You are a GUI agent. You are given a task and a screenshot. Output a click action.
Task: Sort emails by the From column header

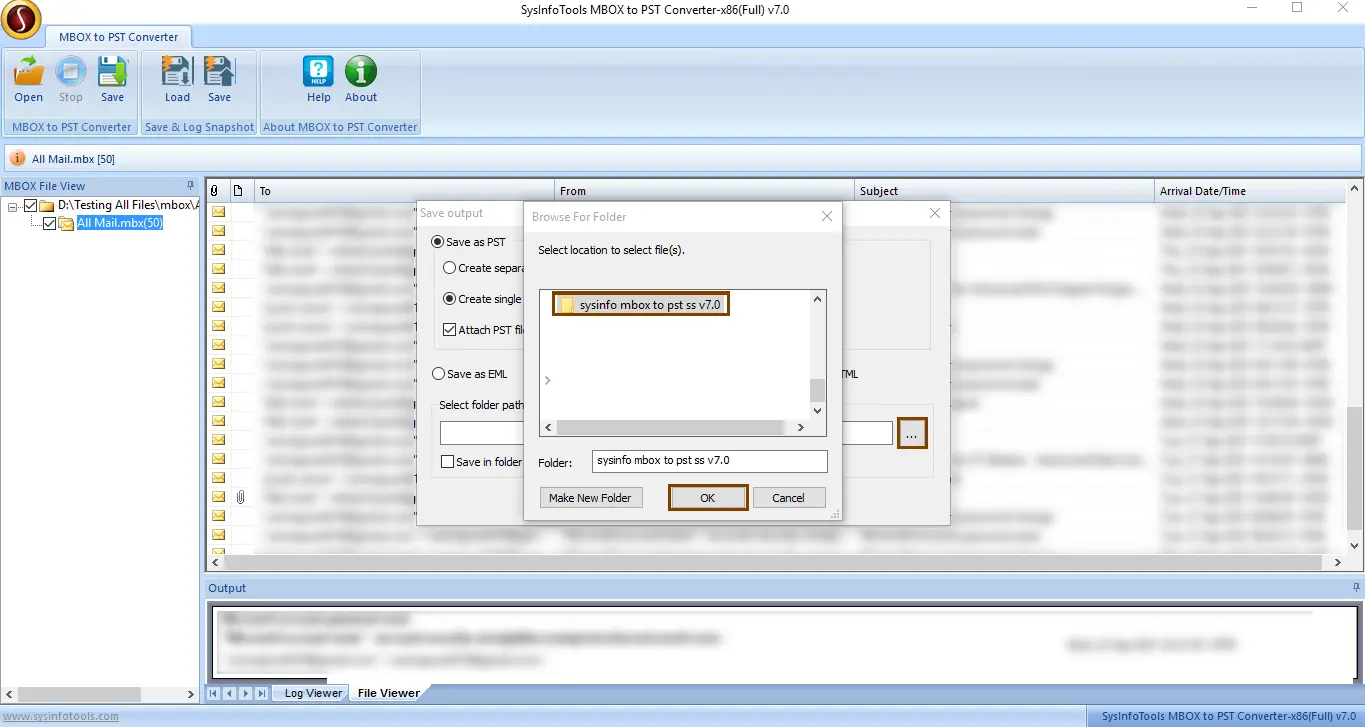click(705, 191)
